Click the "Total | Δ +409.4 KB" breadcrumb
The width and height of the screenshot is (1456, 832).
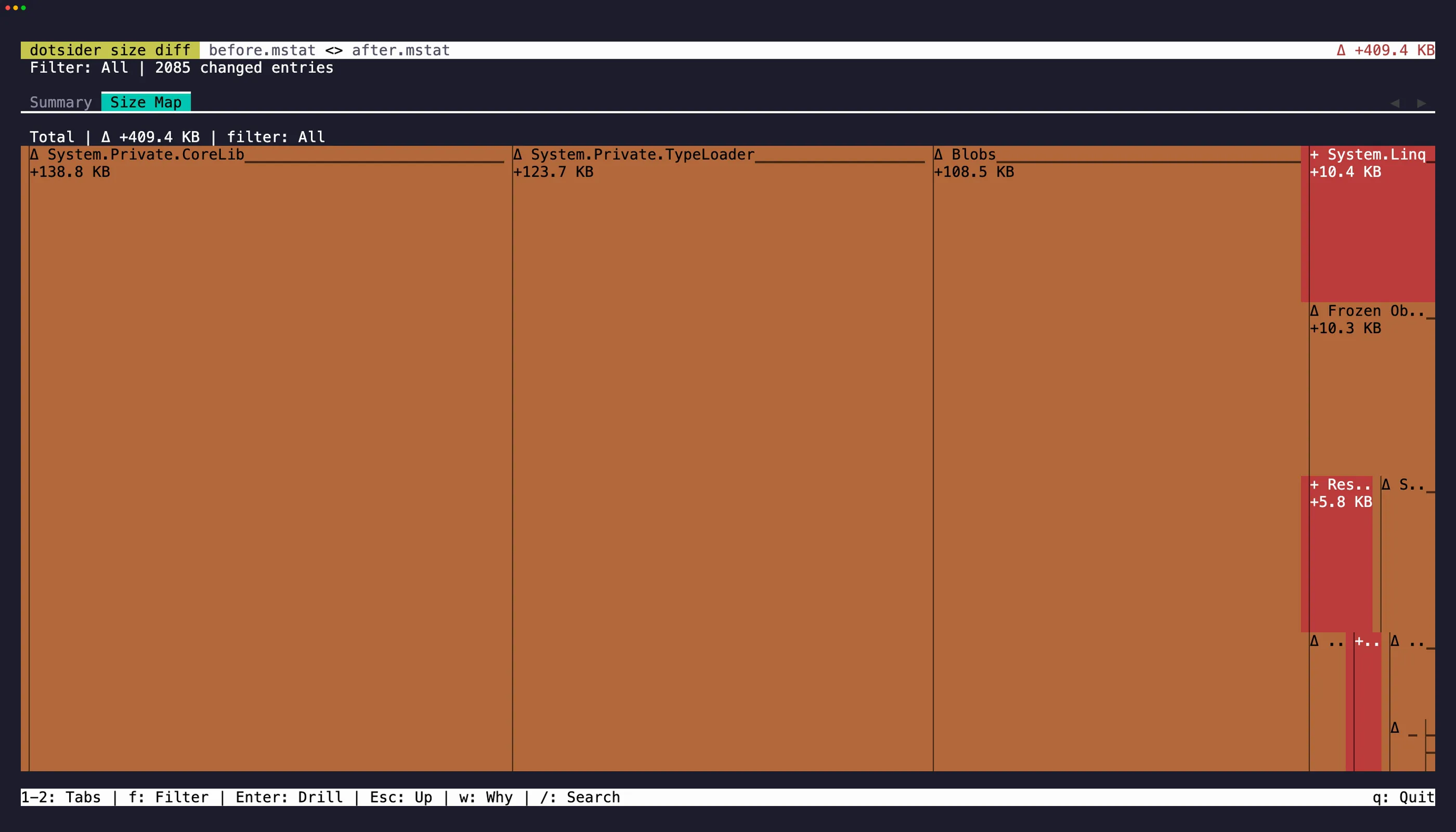tap(115, 137)
